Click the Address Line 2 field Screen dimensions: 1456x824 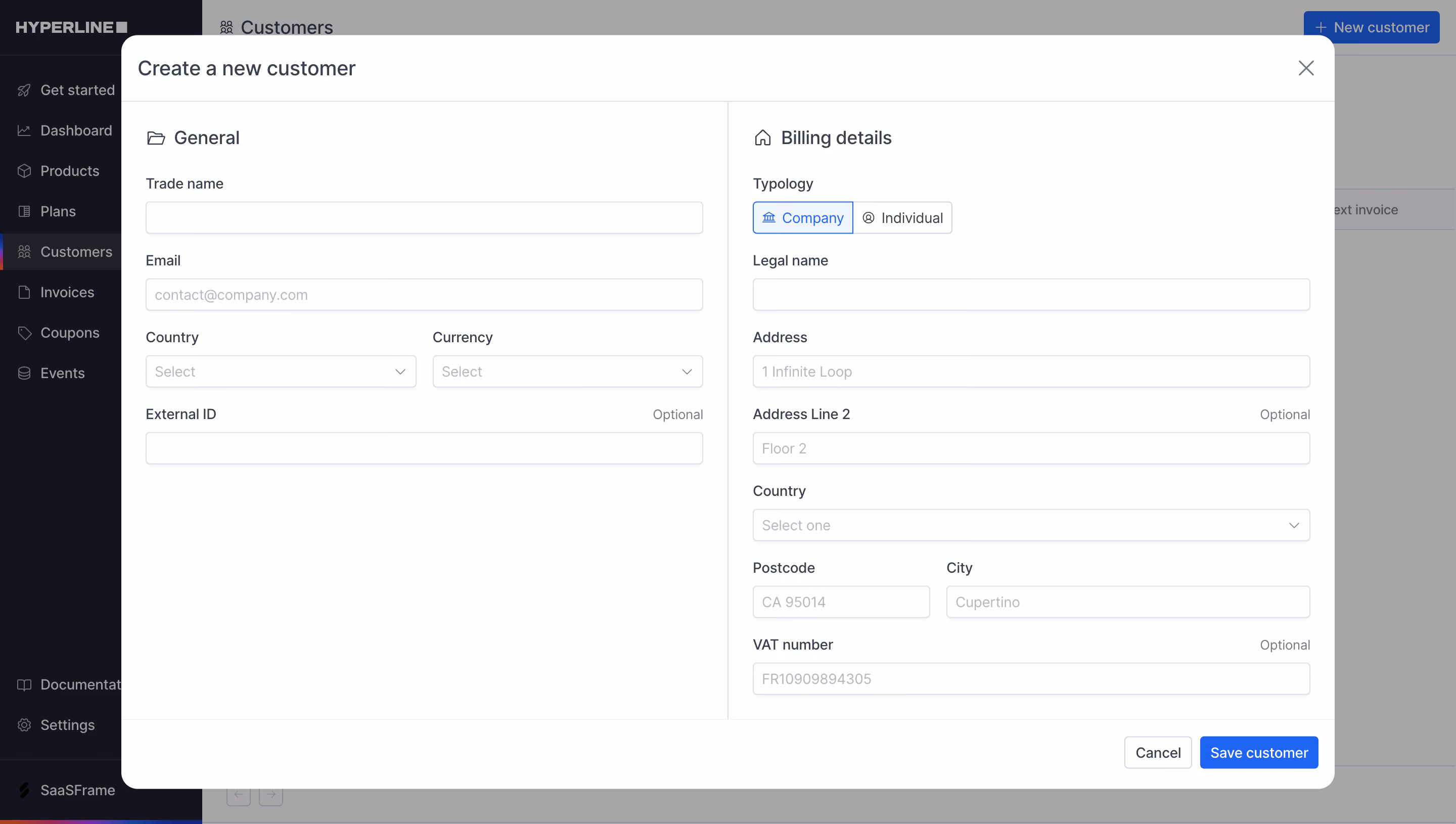(x=1030, y=449)
